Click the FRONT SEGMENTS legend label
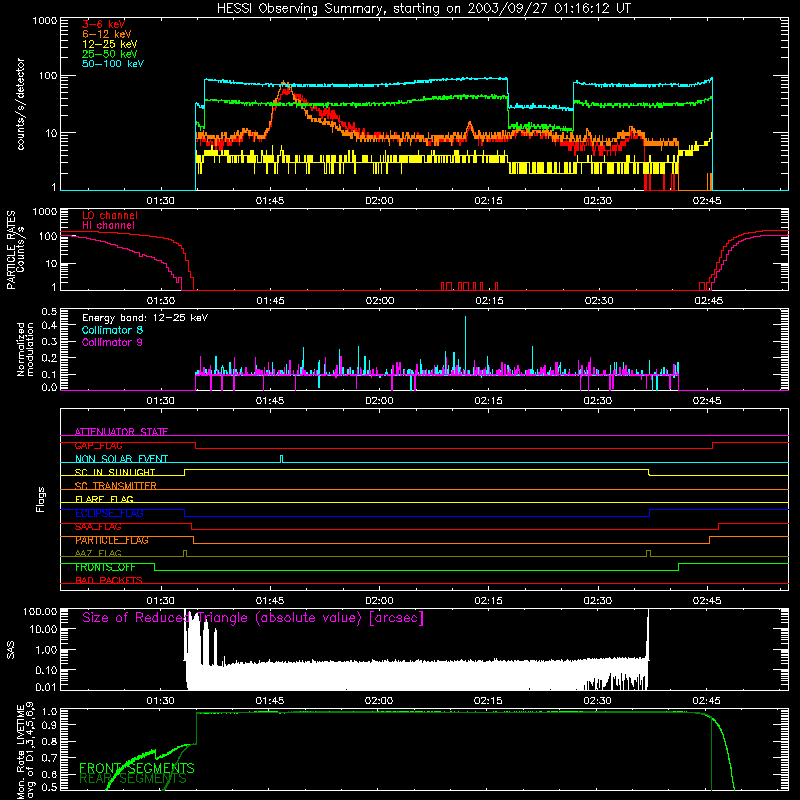Screen dimensions: 800x800 coord(137,768)
